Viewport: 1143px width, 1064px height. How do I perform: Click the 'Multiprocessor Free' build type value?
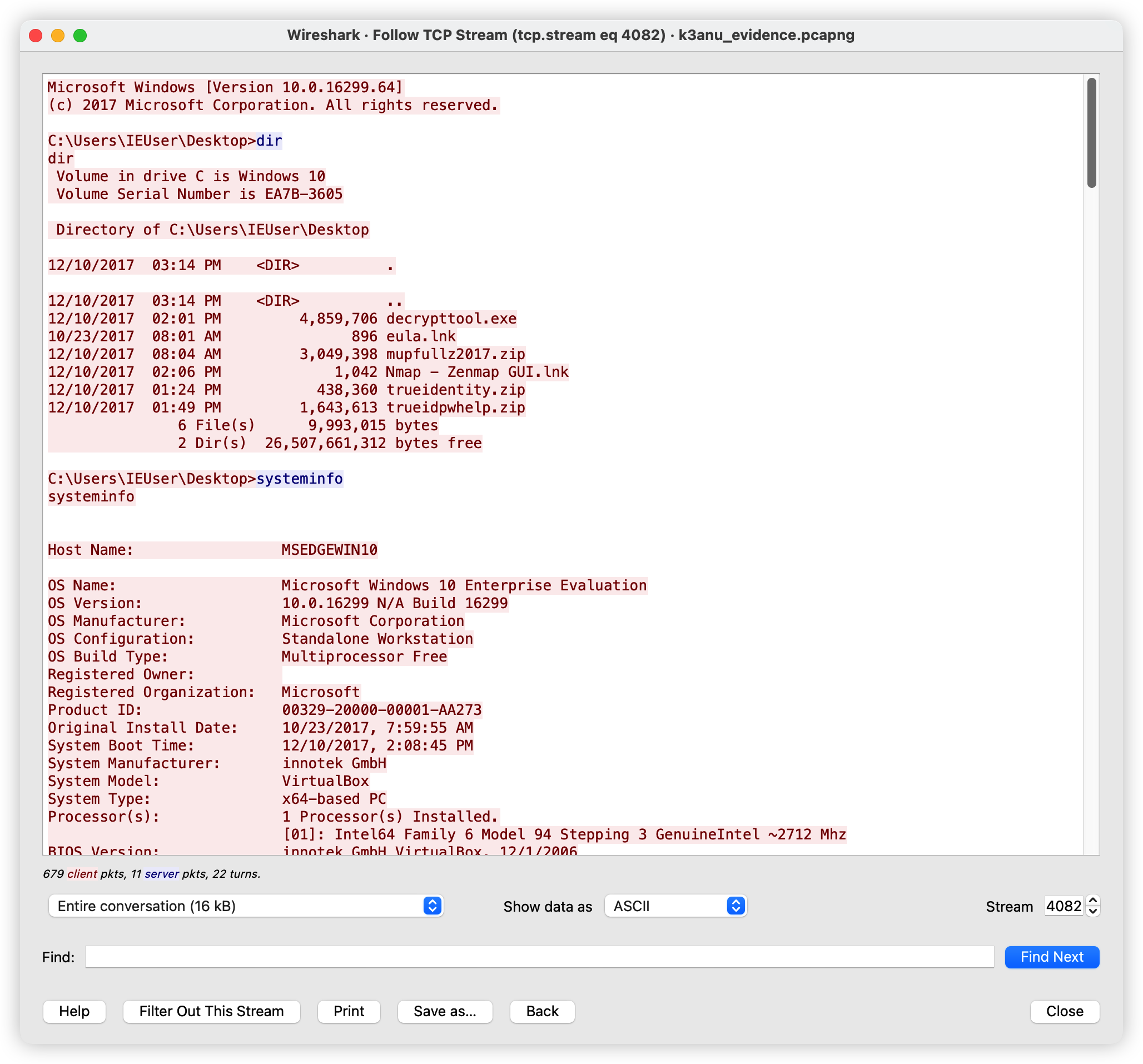click(x=365, y=657)
